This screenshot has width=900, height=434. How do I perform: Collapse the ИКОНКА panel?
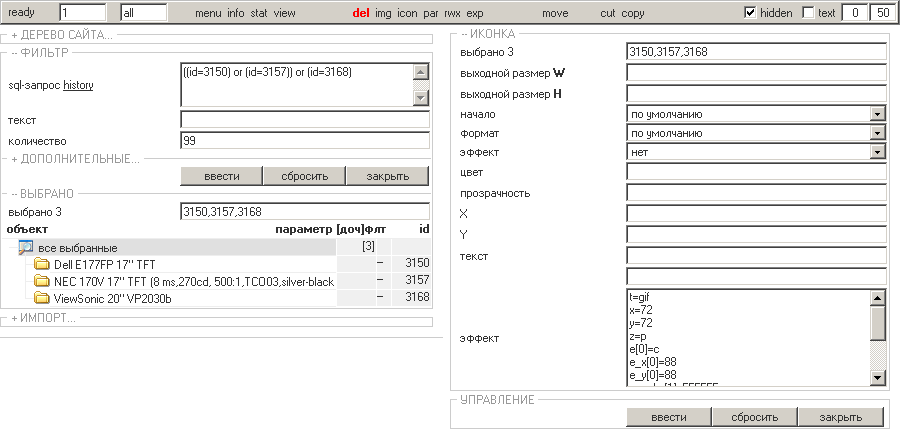pos(488,34)
